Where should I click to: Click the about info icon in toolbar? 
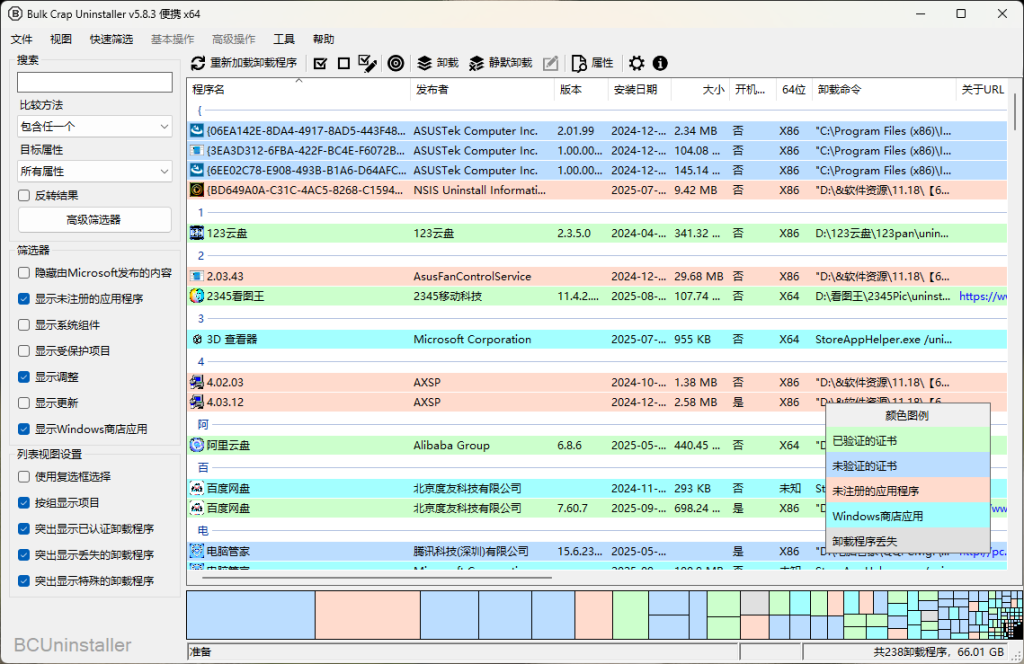[x=660, y=63]
